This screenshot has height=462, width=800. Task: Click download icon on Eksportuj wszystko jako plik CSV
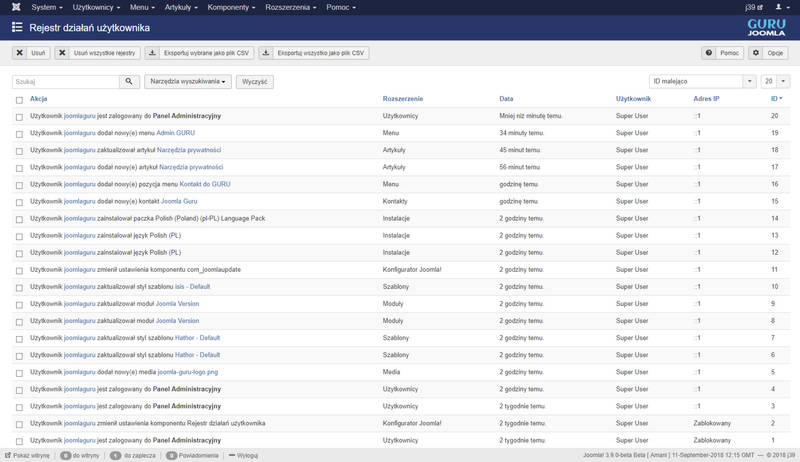tap(266, 53)
